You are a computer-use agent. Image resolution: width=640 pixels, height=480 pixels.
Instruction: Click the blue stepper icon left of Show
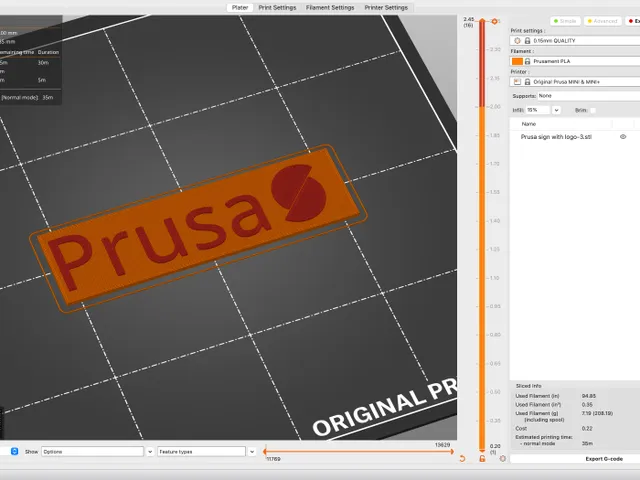pos(14,451)
